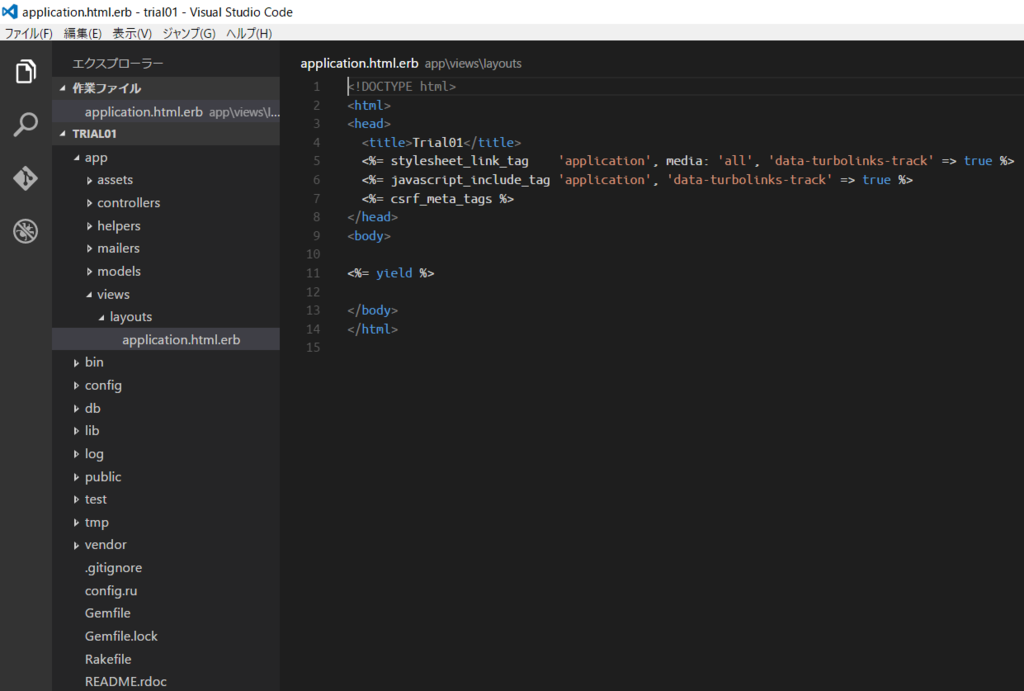Expand the db folder
The image size is (1024, 691).
[x=76, y=408]
